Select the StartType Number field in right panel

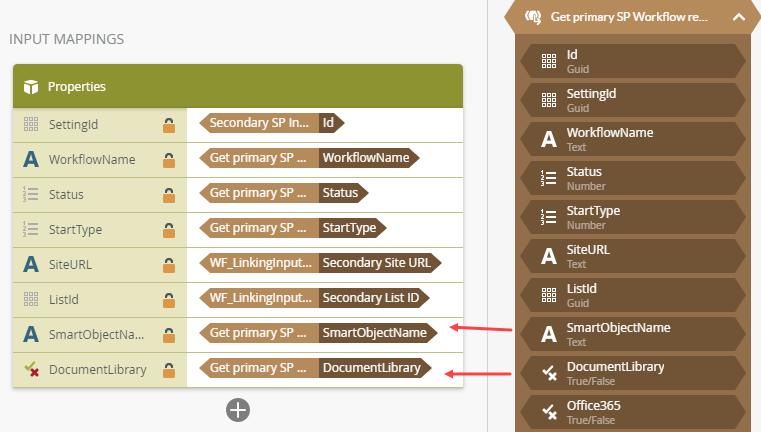coord(631,216)
